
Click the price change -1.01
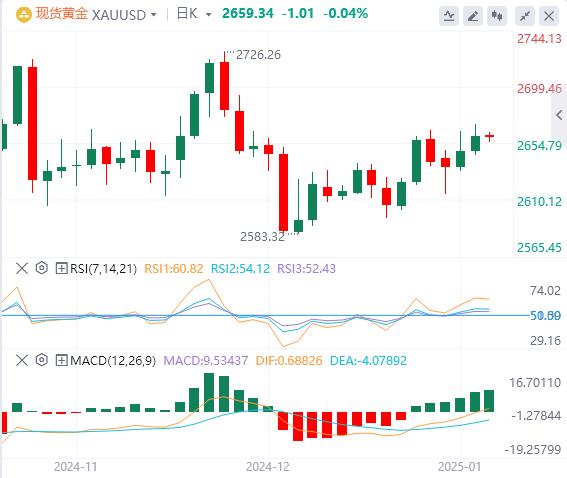click(298, 13)
